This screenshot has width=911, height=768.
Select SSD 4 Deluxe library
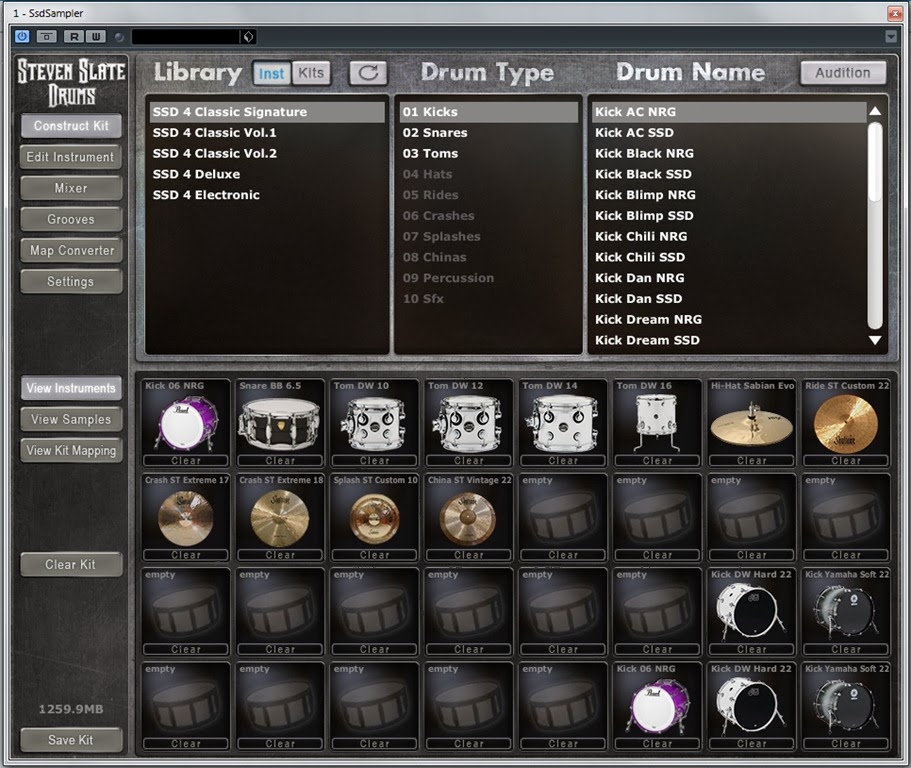click(267, 174)
